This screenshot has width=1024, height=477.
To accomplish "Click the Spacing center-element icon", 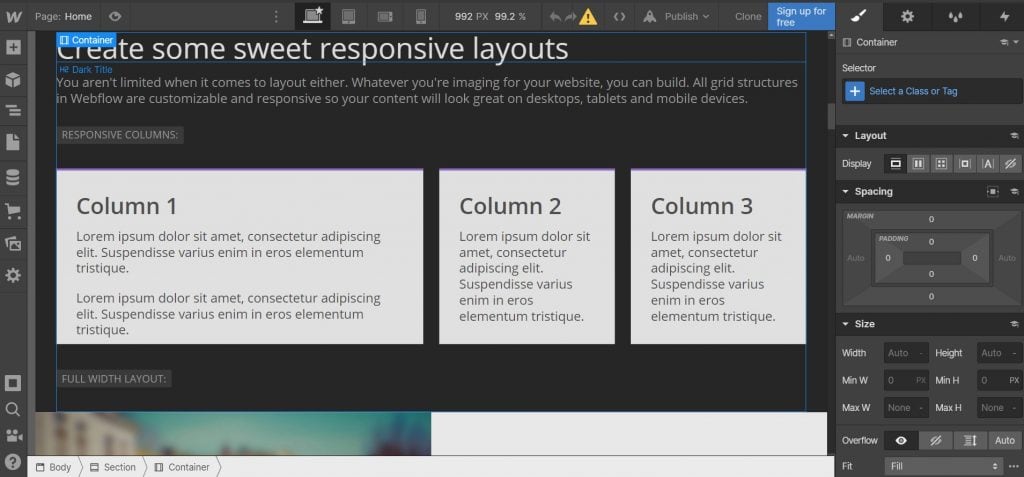I will click(992, 191).
